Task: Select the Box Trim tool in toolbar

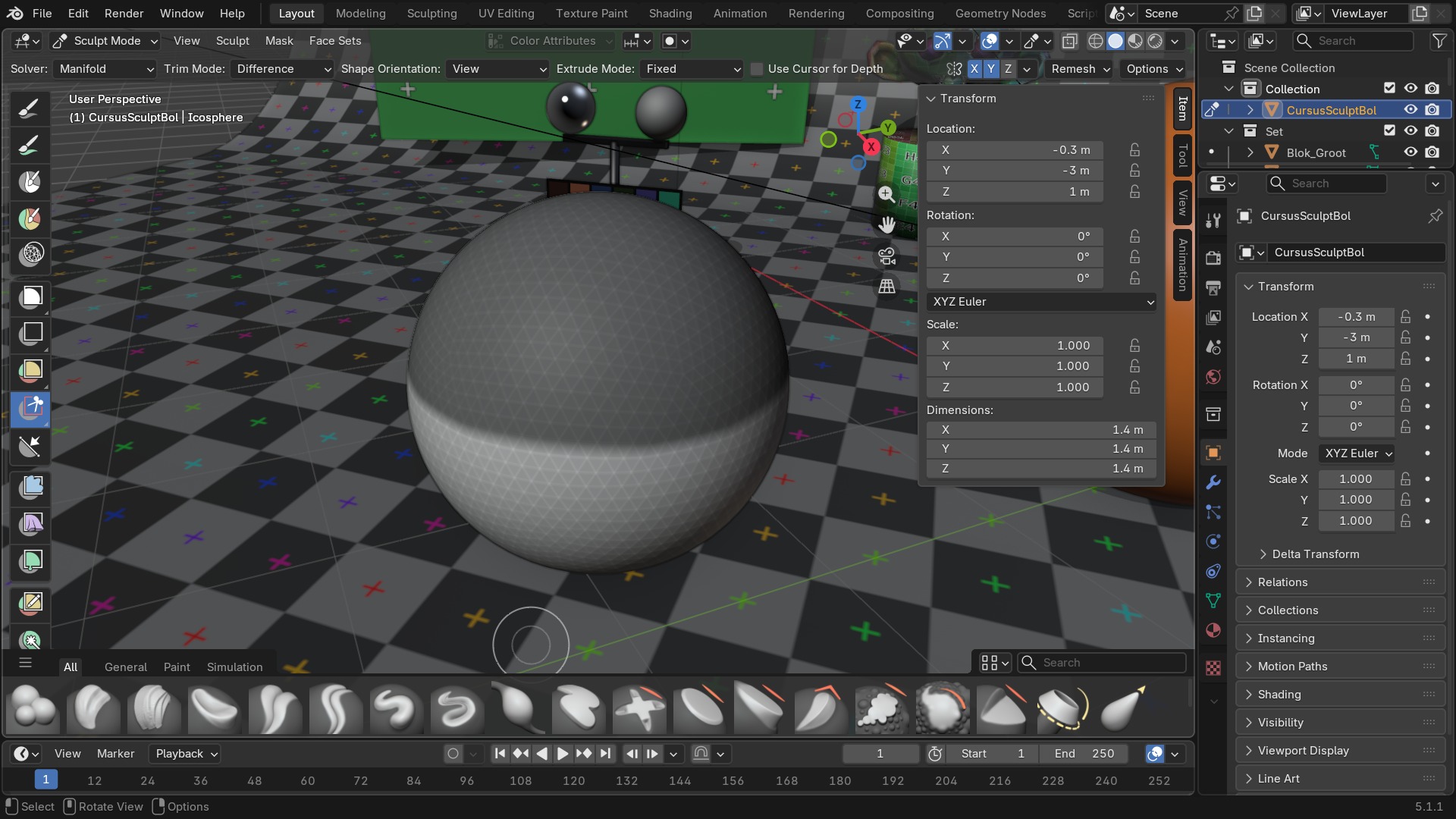Action: click(x=30, y=408)
